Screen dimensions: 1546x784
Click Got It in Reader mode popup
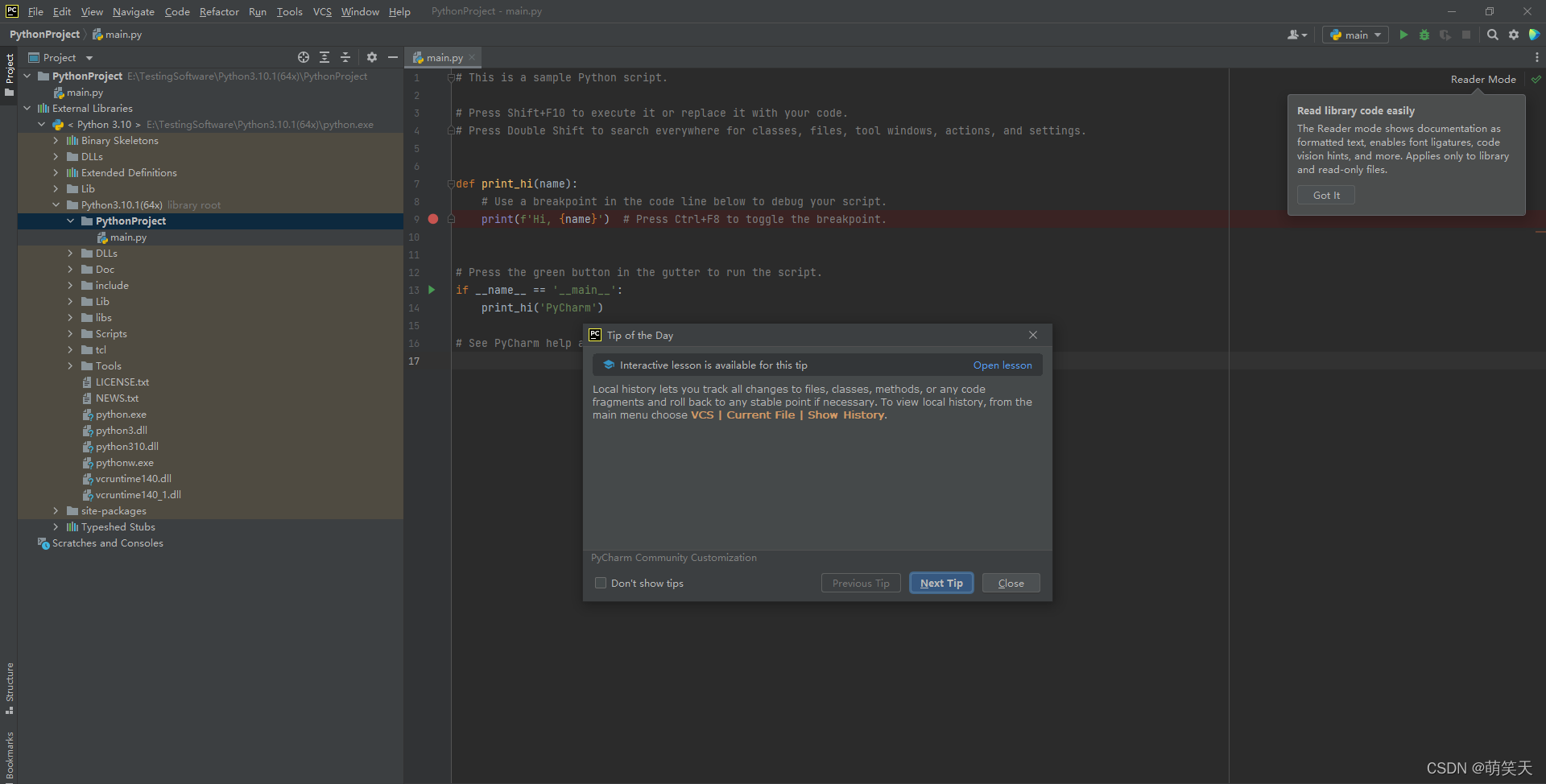[1325, 195]
